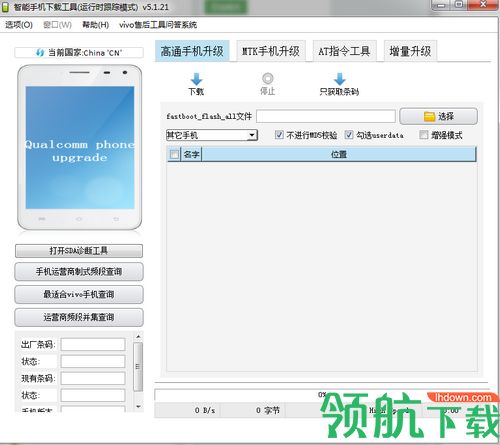The width and height of the screenshot is (500, 445).
Task: Click the 名字 column header
Action: pos(191,154)
